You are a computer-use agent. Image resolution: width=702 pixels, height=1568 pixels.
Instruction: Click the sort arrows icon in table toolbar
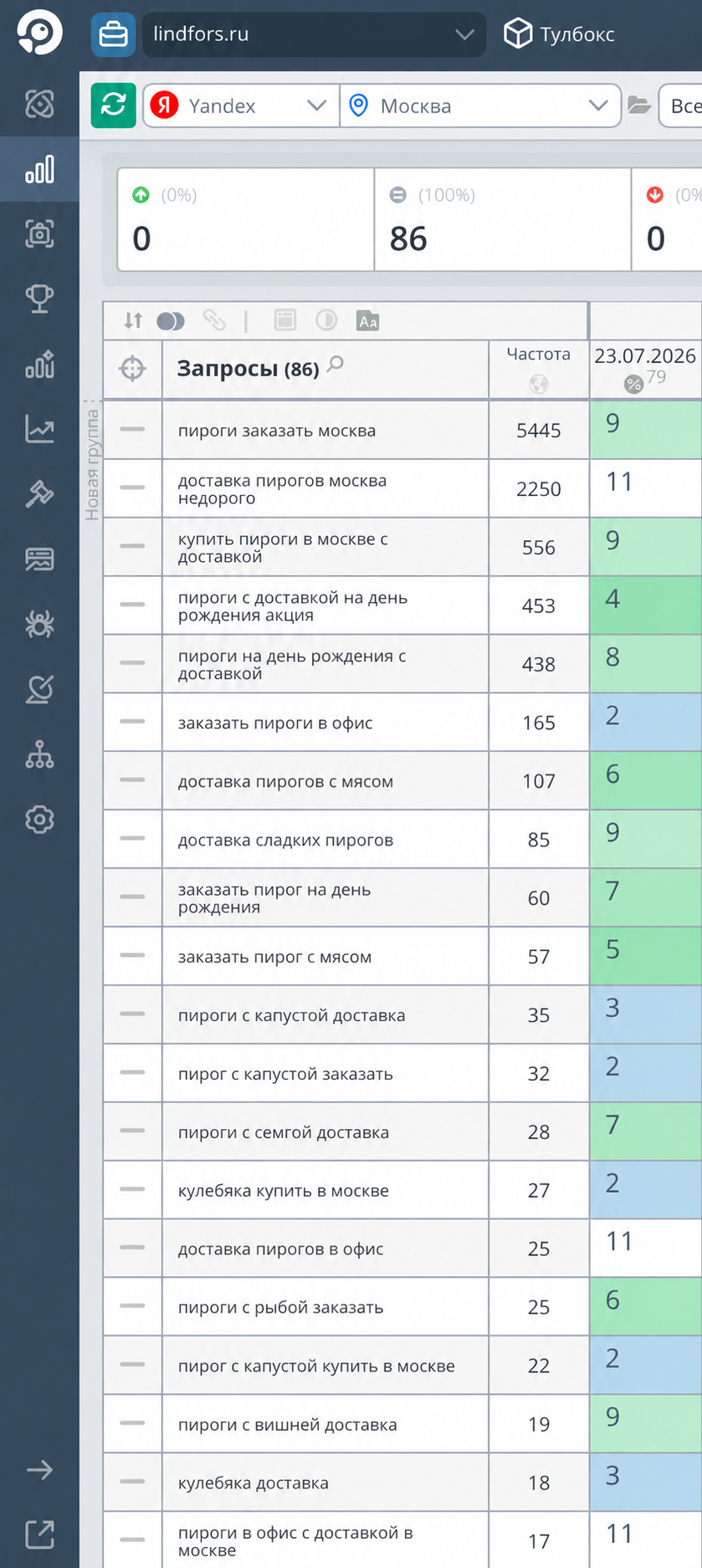coord(133,320)
